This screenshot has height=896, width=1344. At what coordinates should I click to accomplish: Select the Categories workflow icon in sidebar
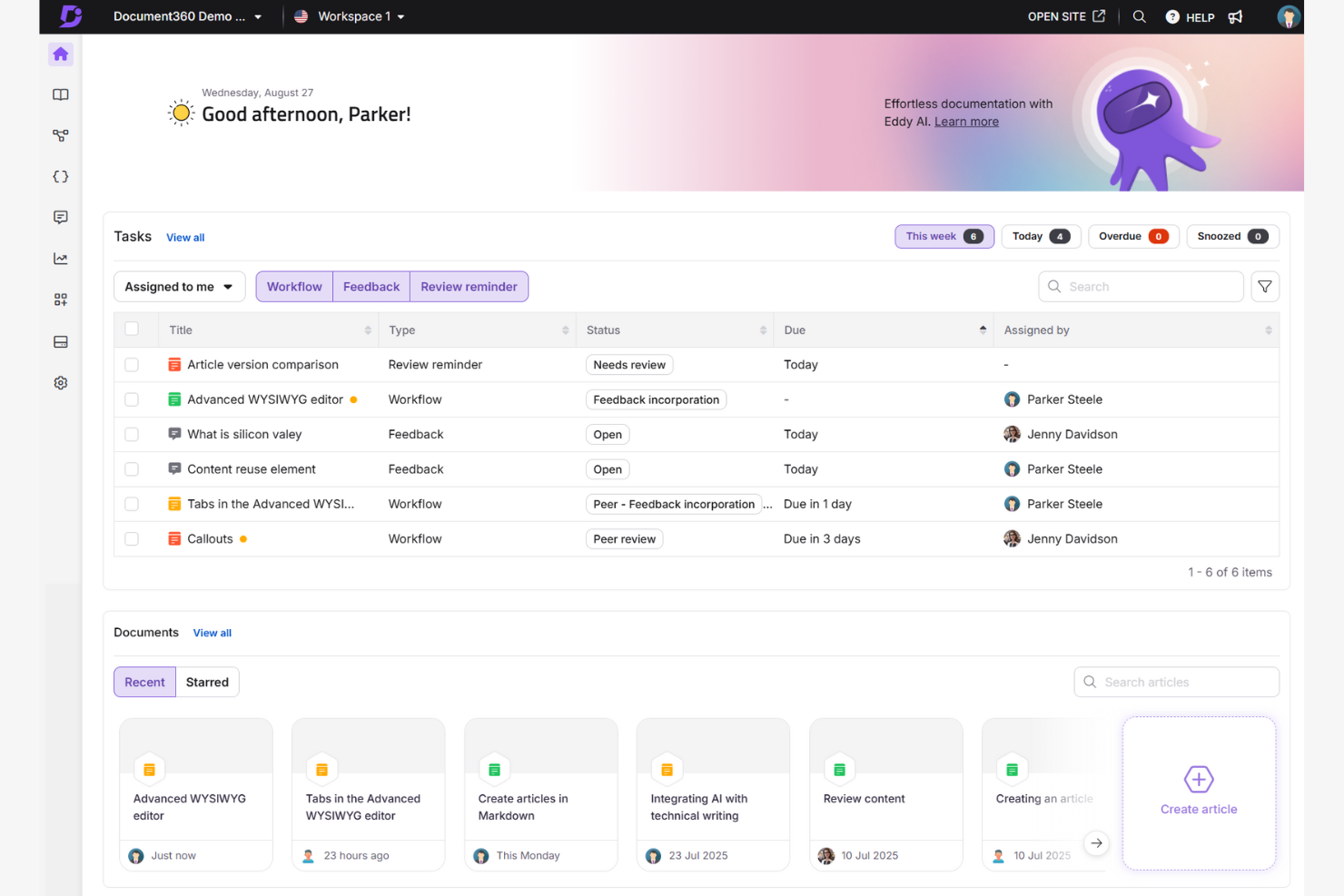click(60, 135)
